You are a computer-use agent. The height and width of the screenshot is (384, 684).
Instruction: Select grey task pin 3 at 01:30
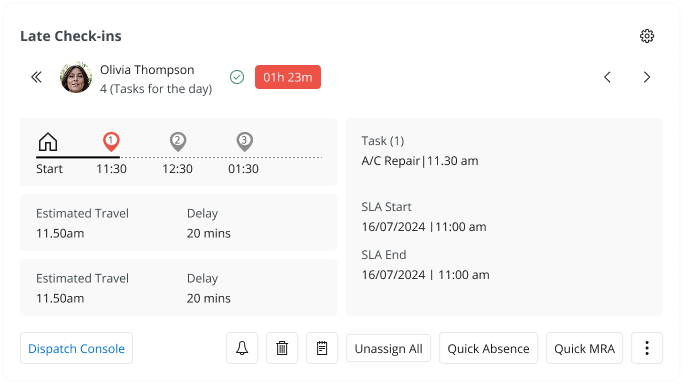click(244, 142)
